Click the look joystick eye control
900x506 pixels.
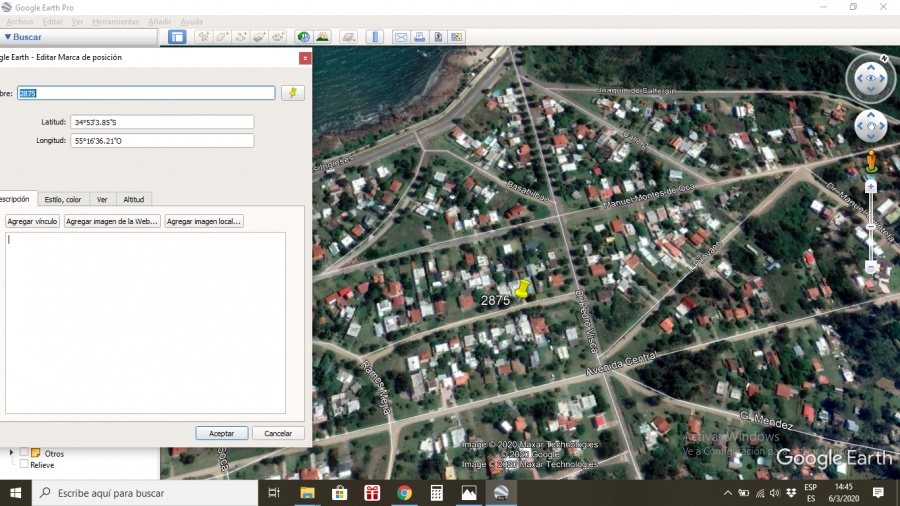tap(871, 79)
